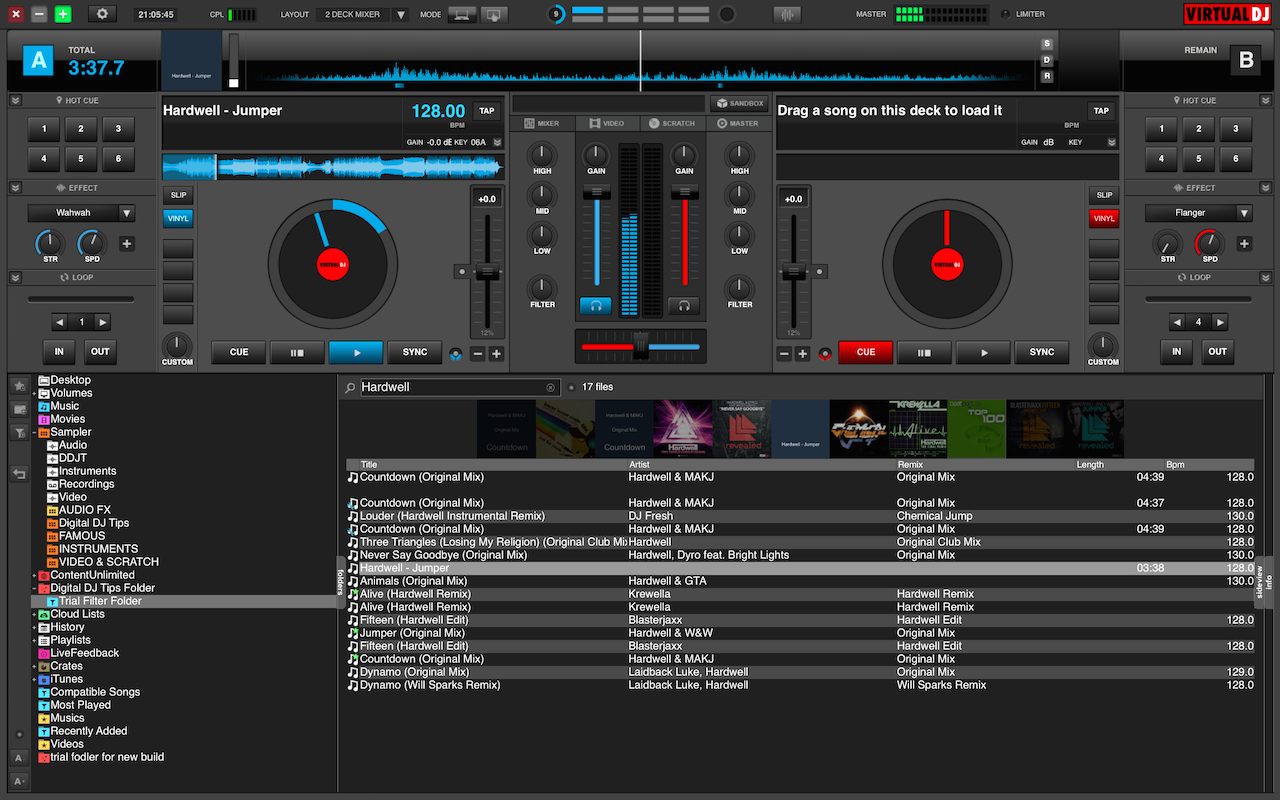Add an effect slot on deck B

click(1244, 243)
